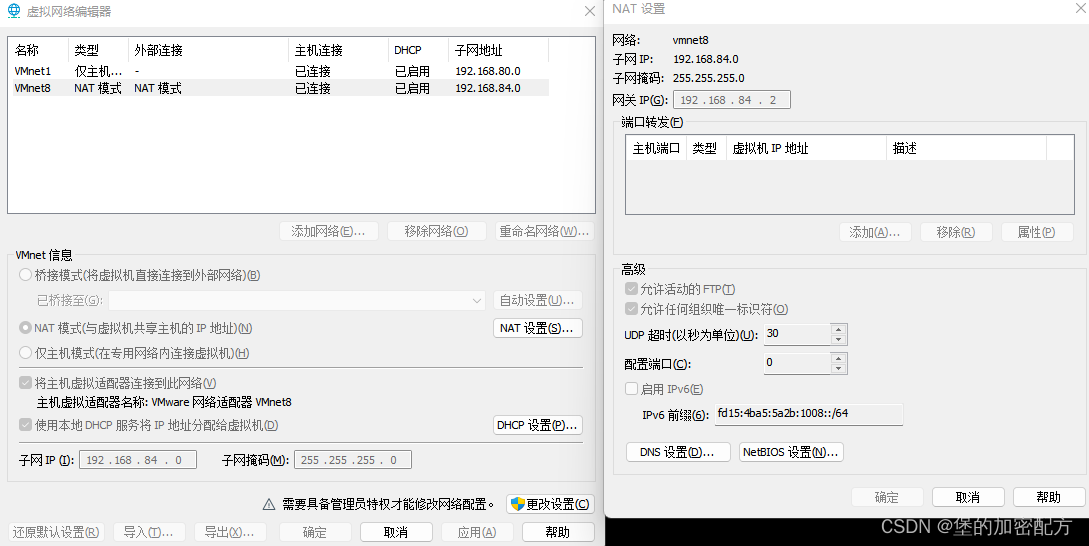
Task: Click the 描述 column header in port forwarding
Action: click(966, 148)
